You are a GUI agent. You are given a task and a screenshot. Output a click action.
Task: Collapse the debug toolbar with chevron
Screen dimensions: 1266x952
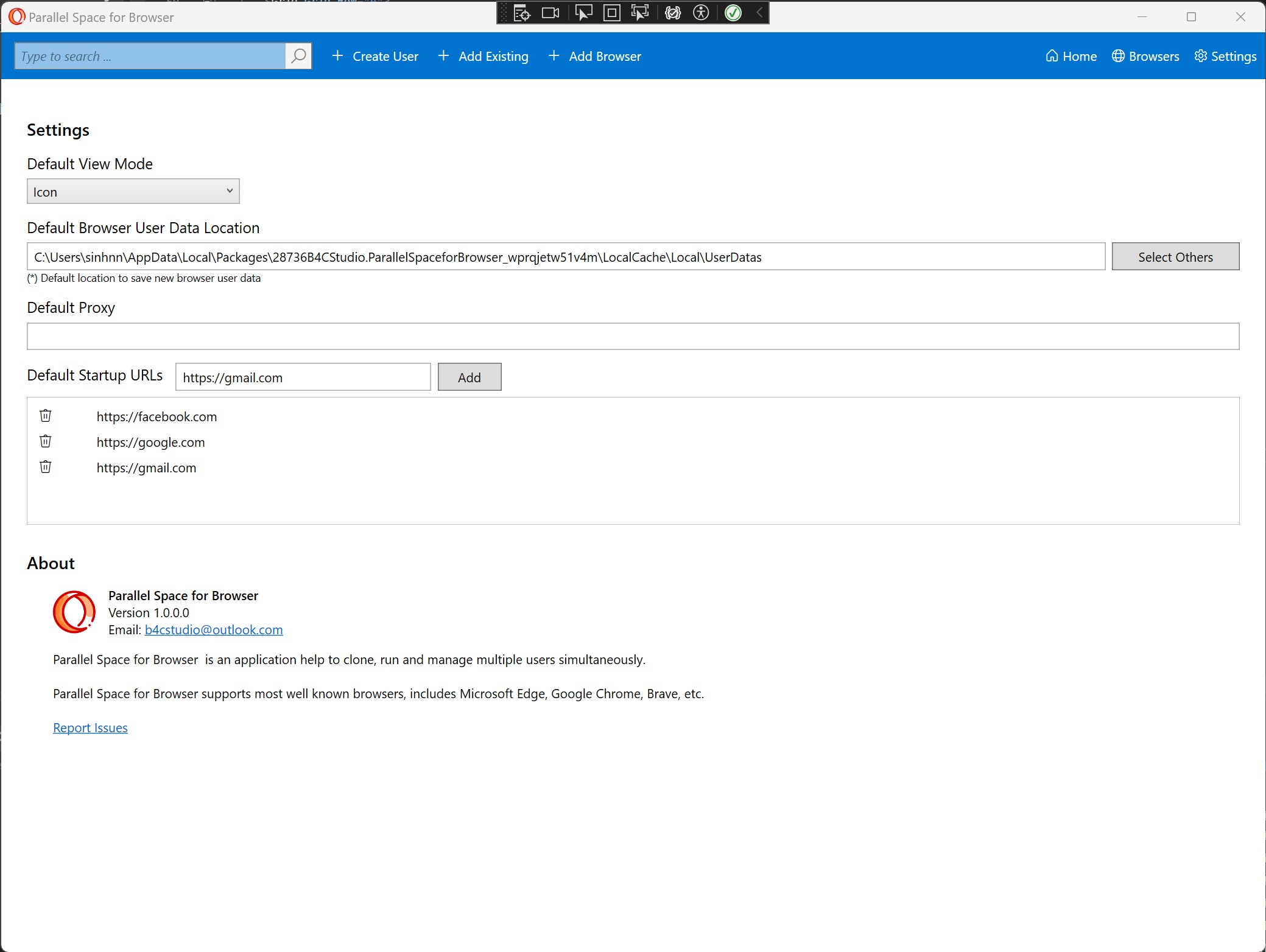tap(759, 13)
